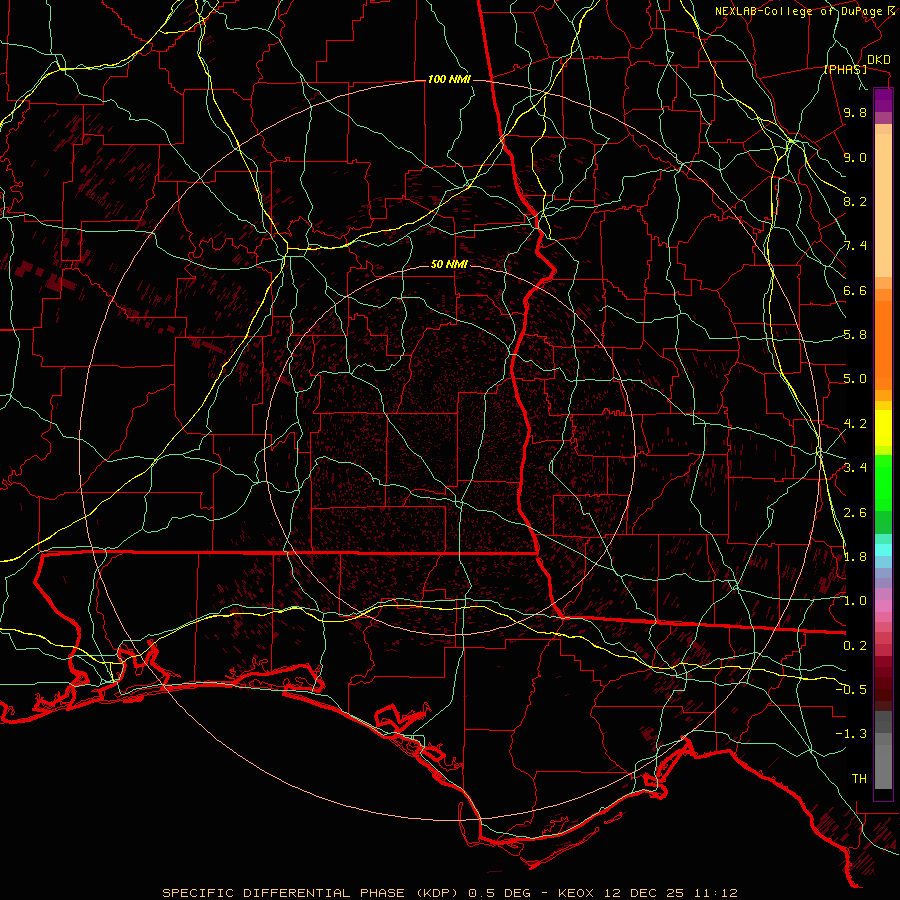The height and width of the screenshot is (900, 900).
Task: Click the -1.3 value on color scale
Action: point(851,734)
